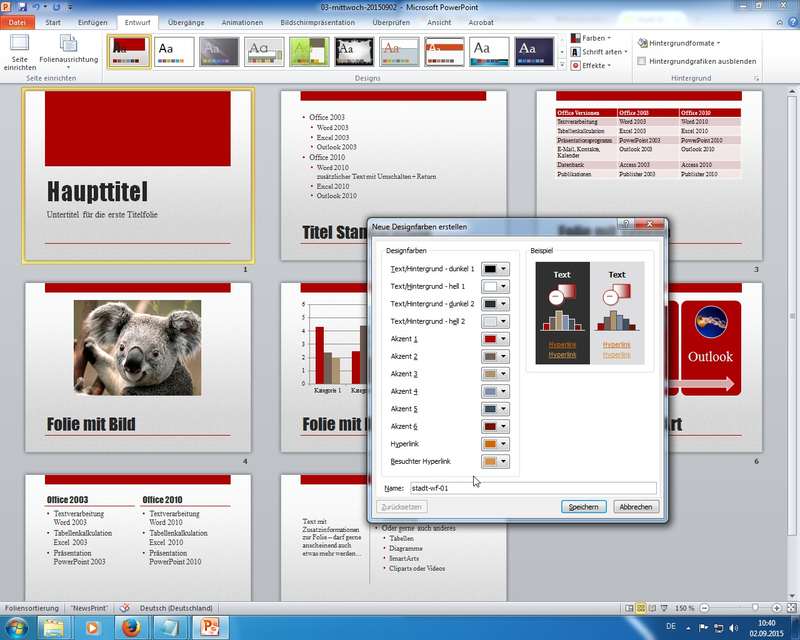Click the spell check icon in status bar
Image resolution: width=800 pixels, height=640 pixels.
[x=125, y=608]
